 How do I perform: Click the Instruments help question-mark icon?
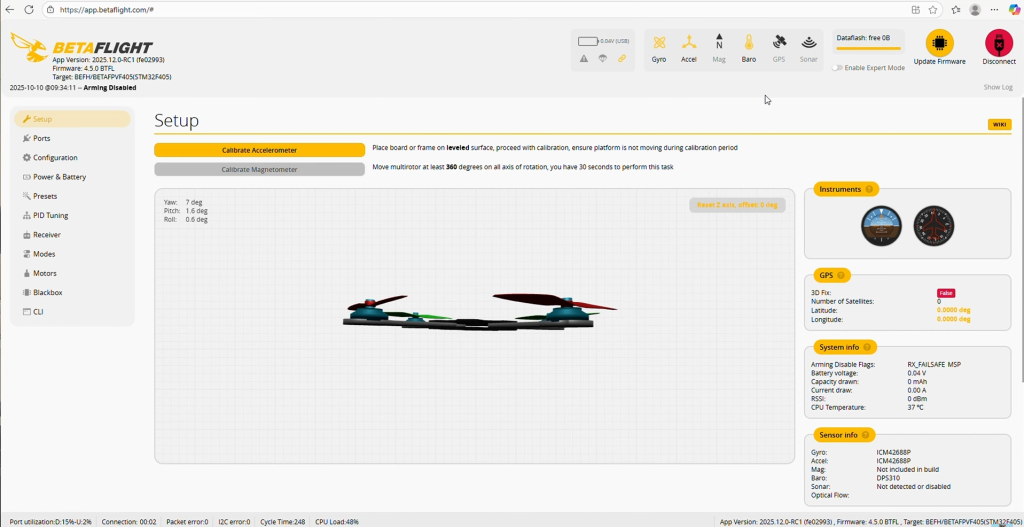click(869, 189)
